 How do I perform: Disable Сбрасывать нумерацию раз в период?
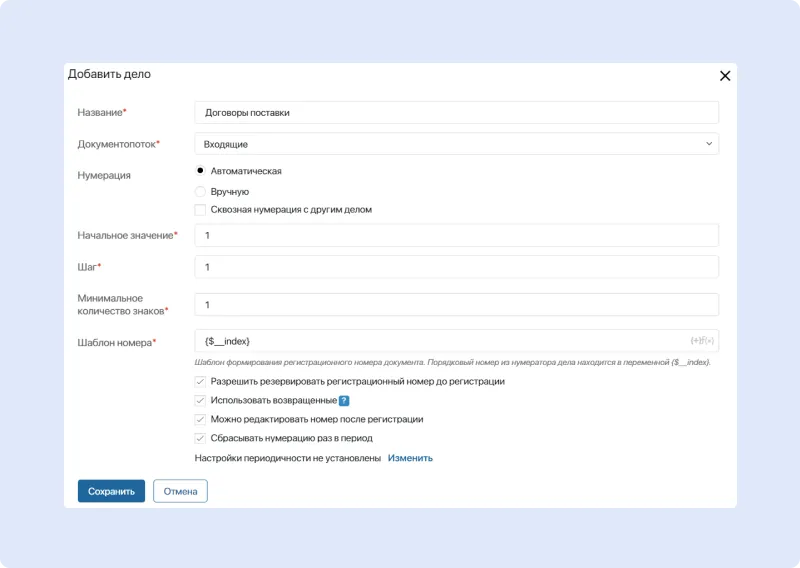point(200,438)
